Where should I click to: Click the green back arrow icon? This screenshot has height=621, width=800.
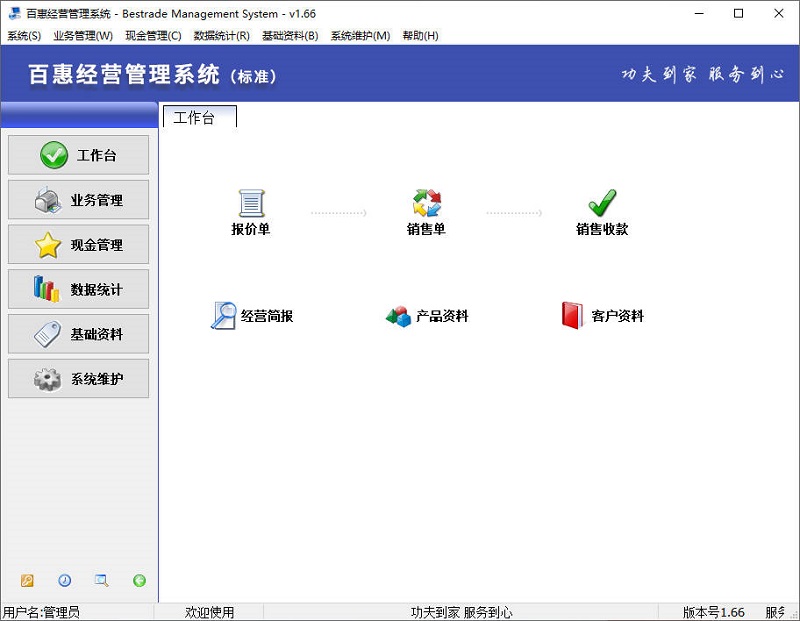(x=140, y=580)
